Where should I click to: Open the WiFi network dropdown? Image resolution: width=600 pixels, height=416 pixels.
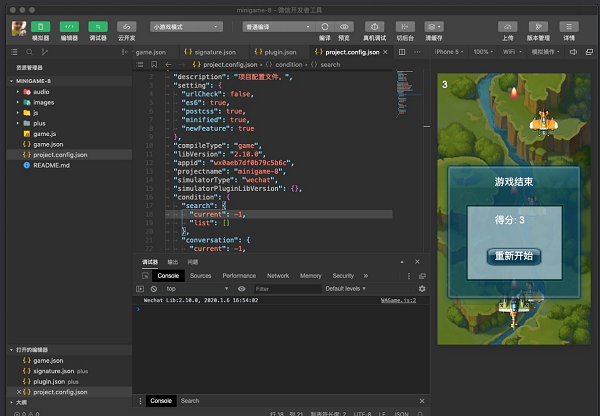[x=512, y=52]
